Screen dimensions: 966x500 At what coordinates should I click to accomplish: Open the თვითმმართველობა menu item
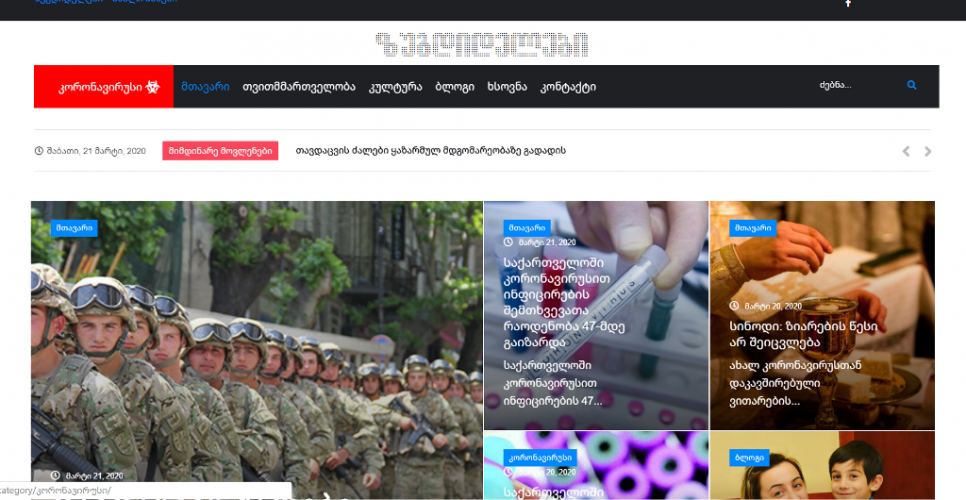click(299, 87)
